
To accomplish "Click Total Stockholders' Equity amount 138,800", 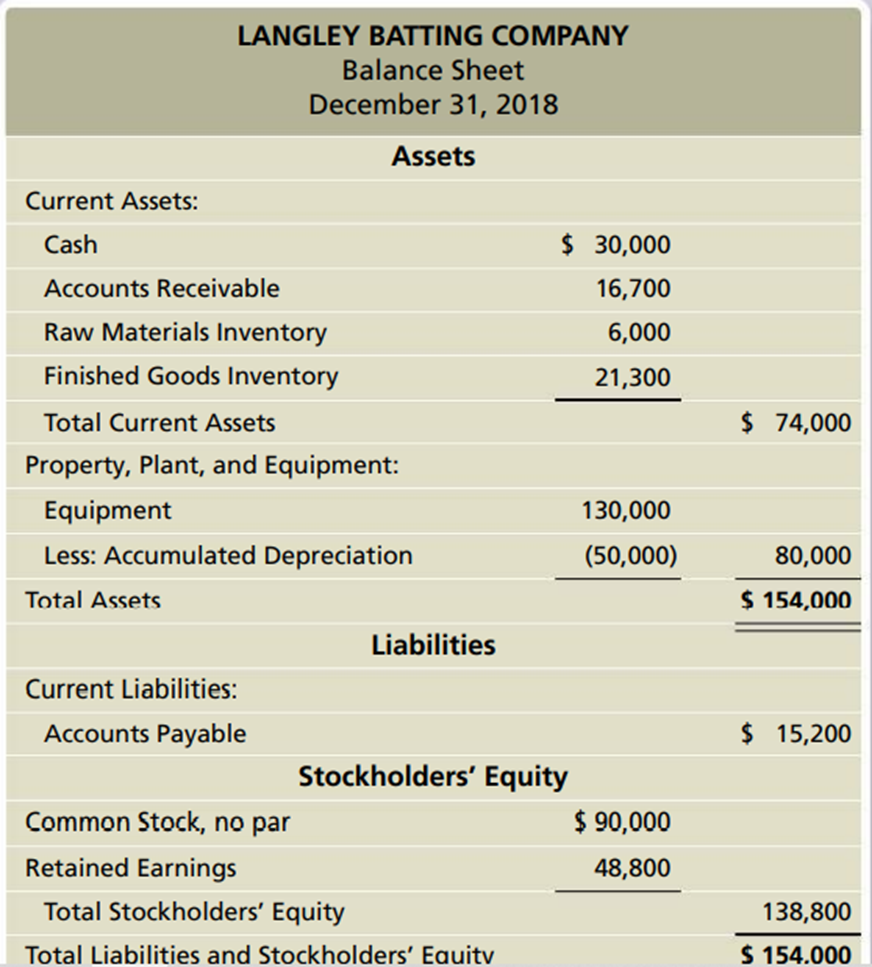I will (x=806, y=912).
